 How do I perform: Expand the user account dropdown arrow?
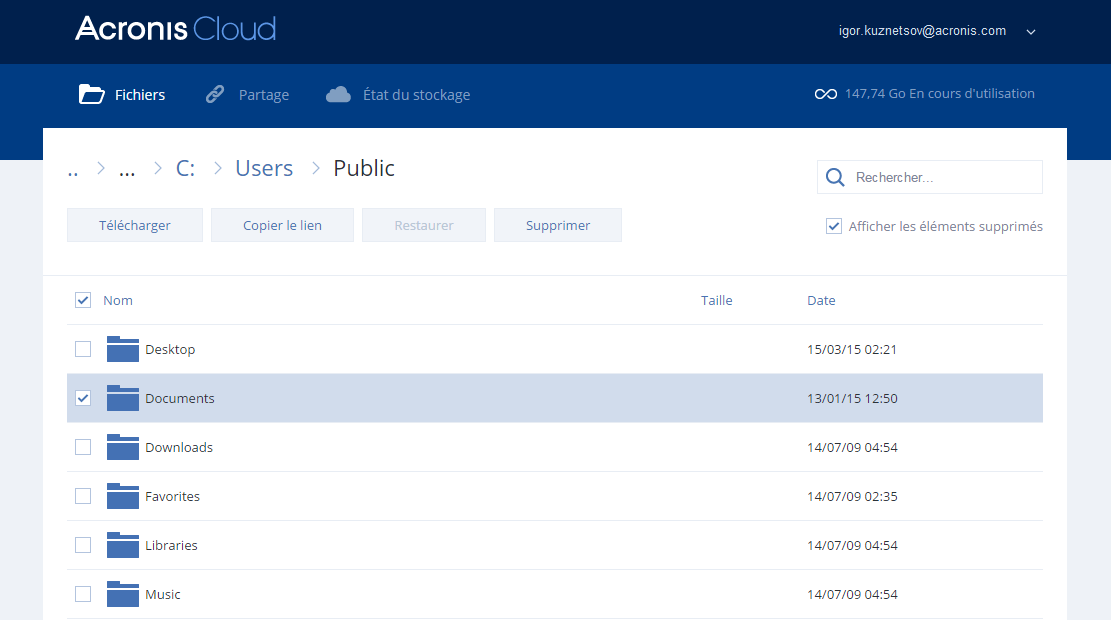(x=1031, y=31)
